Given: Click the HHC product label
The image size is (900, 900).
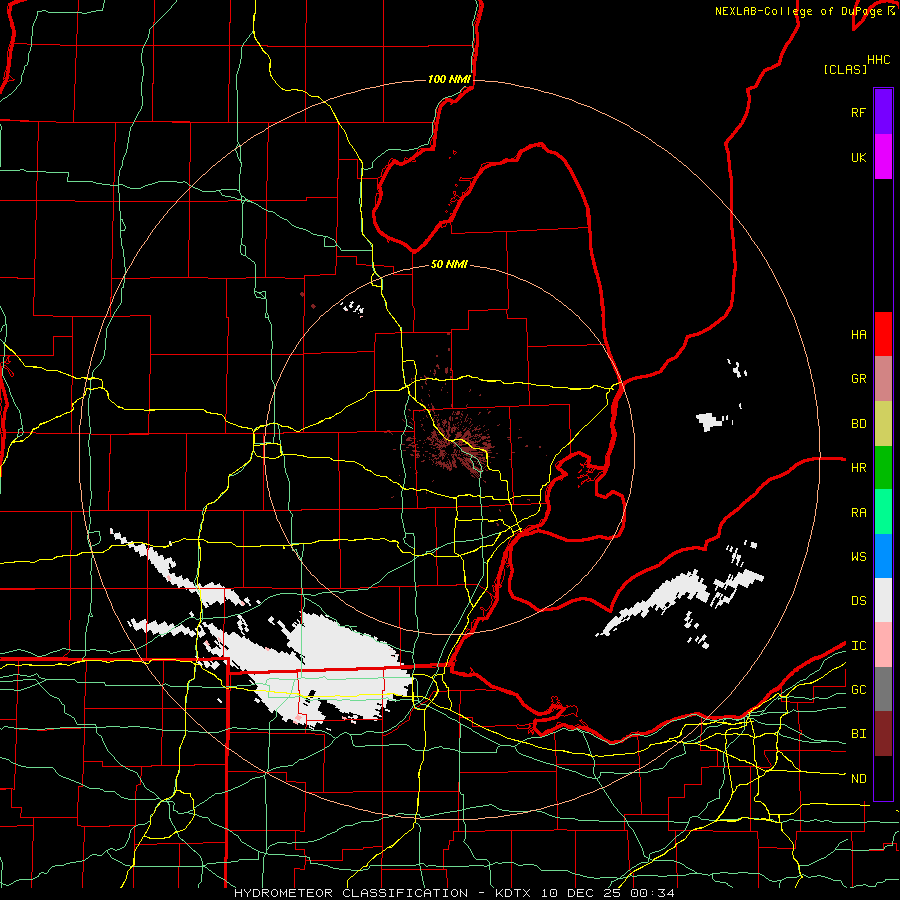Looking at the screenshot, I should pos(878,60).
